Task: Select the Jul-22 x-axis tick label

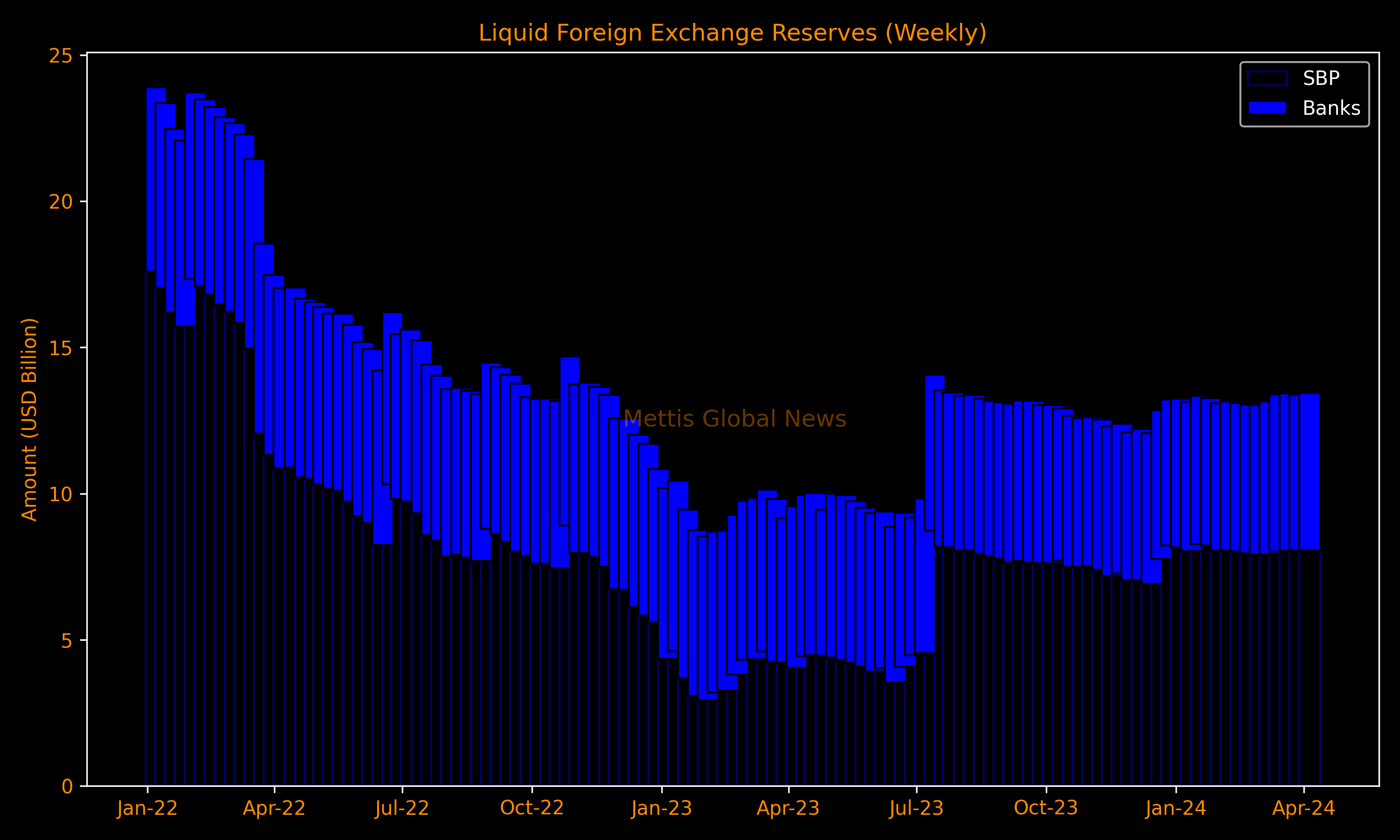Action: coord(402,808)
